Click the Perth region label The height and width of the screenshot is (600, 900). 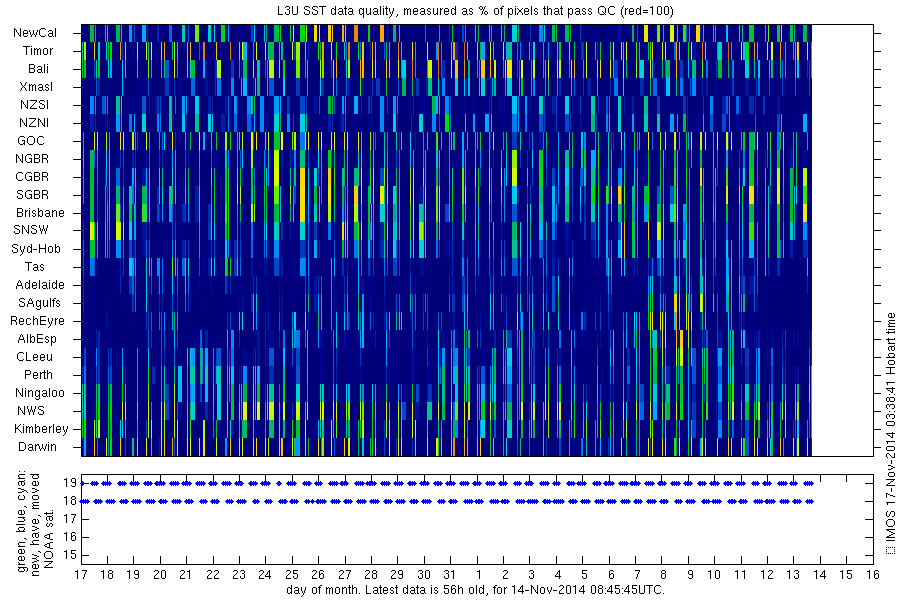click(38, 374)
